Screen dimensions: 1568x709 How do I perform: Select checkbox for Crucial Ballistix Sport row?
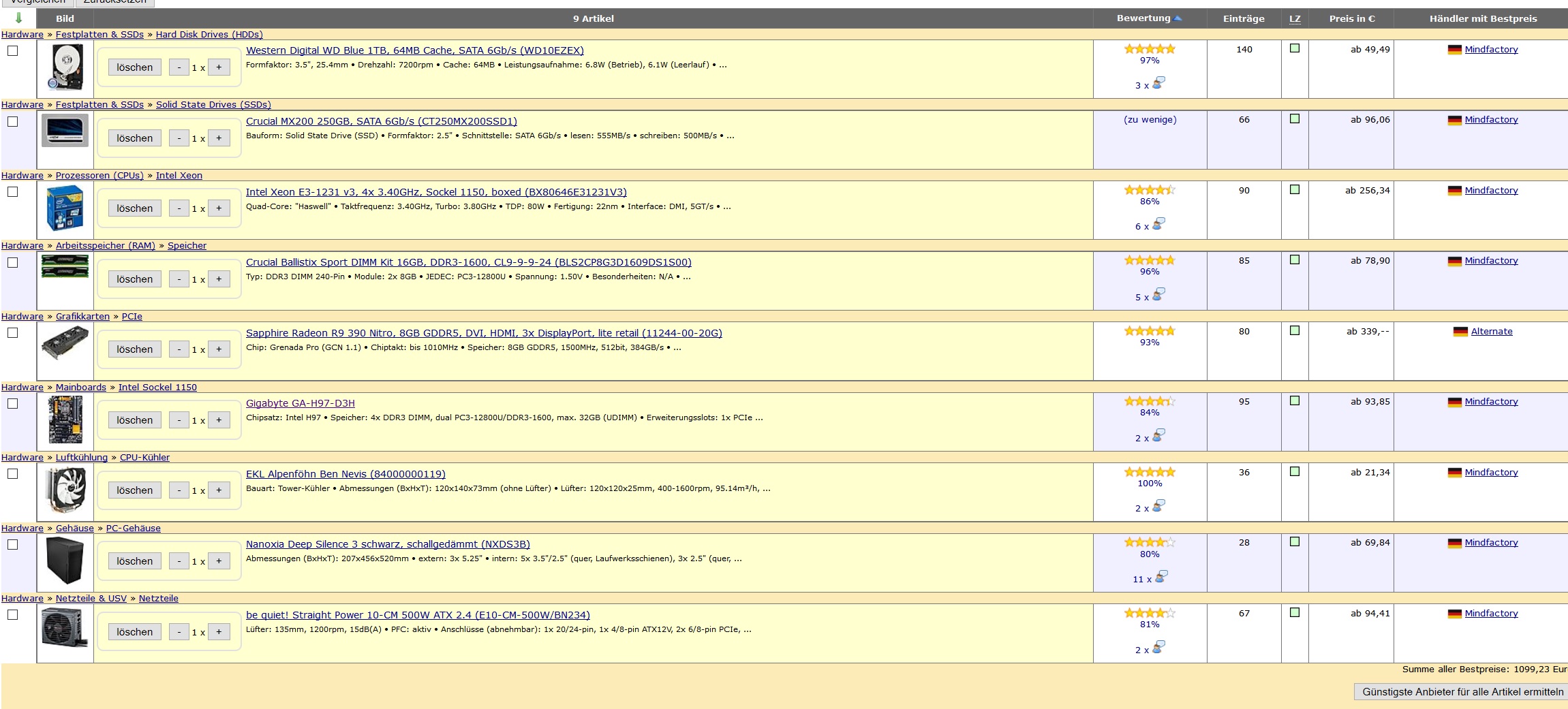click(12, 262)
